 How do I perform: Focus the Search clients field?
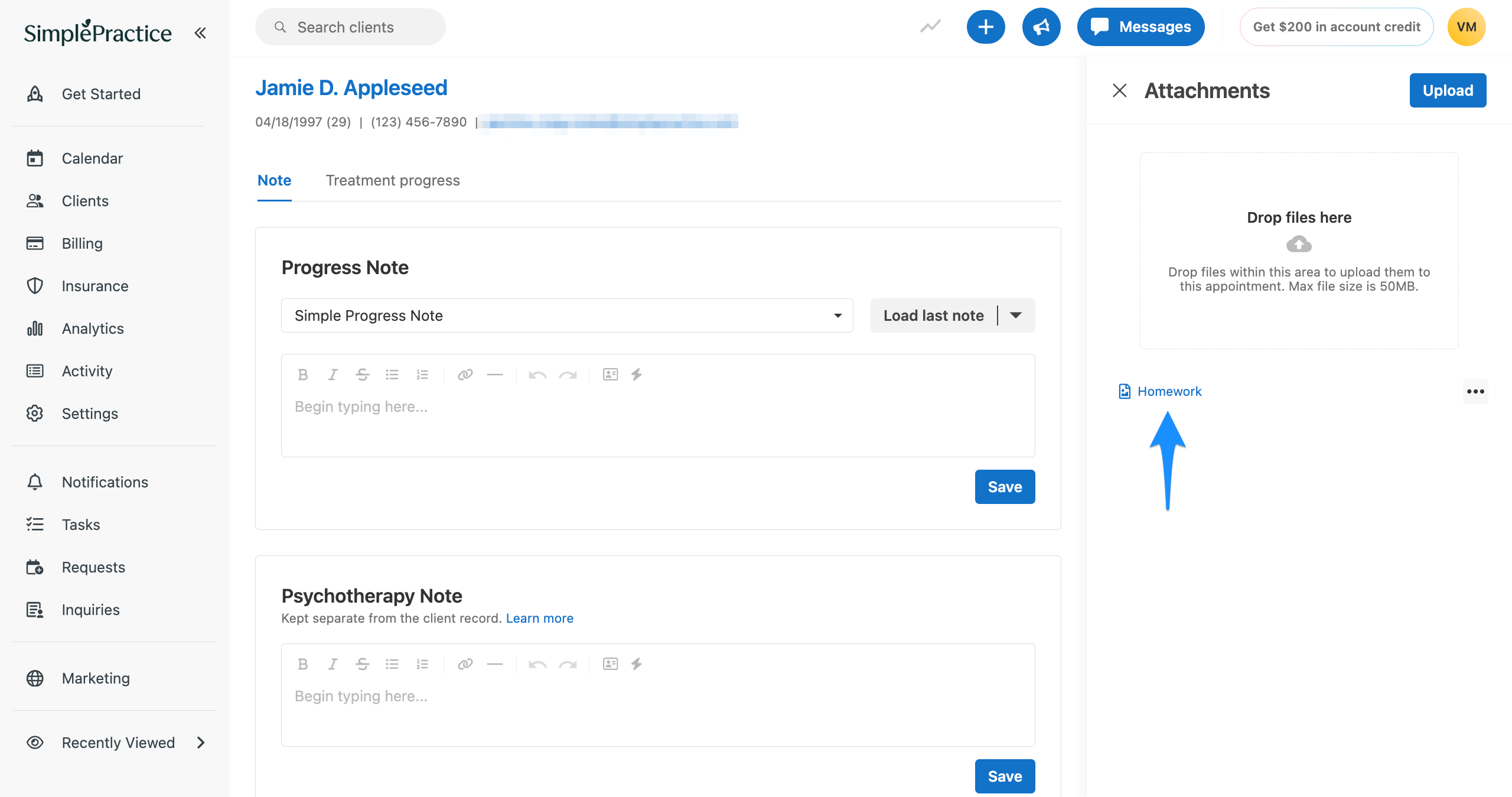click(350, 27)
